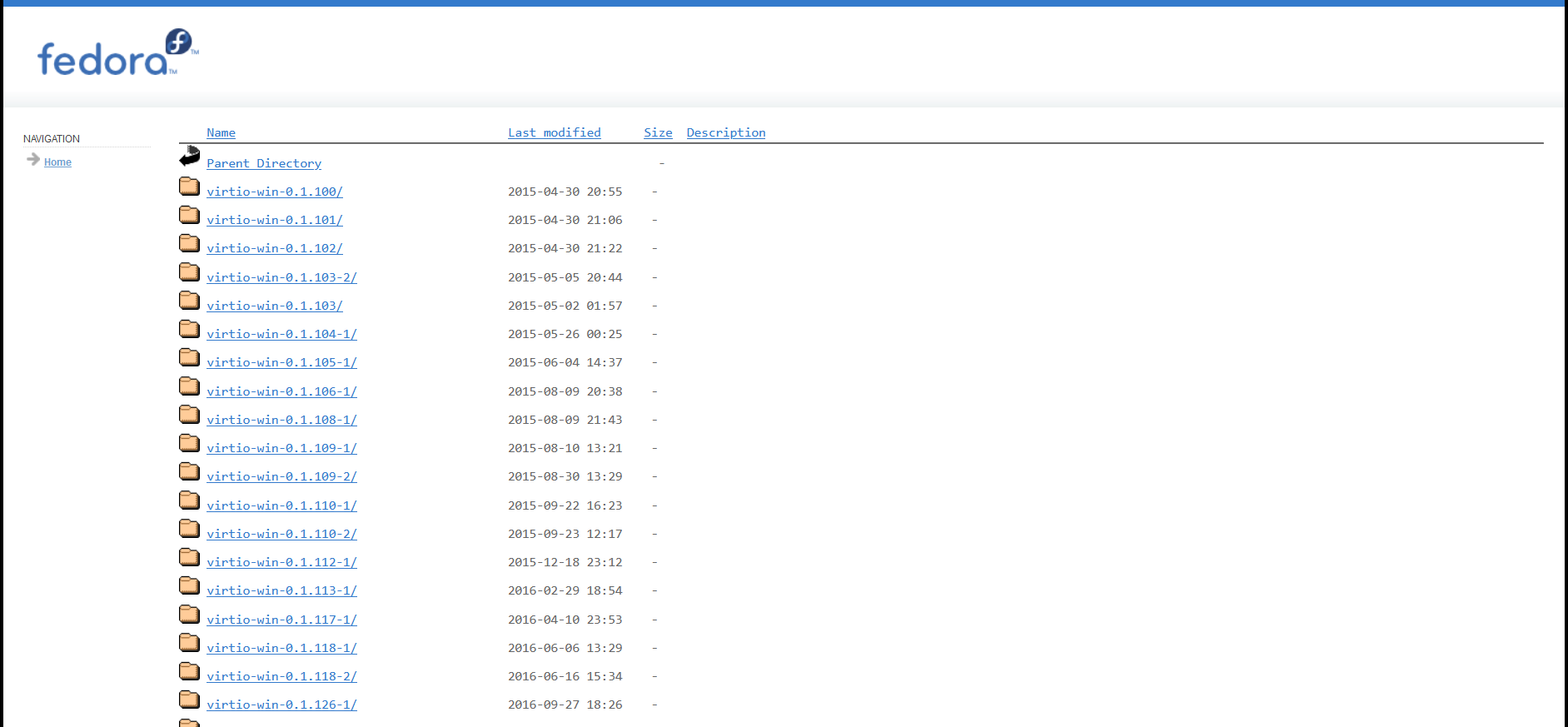Click the date 2015-05-05 20:44
1568x727 pixels.
[x=565, y=277]
